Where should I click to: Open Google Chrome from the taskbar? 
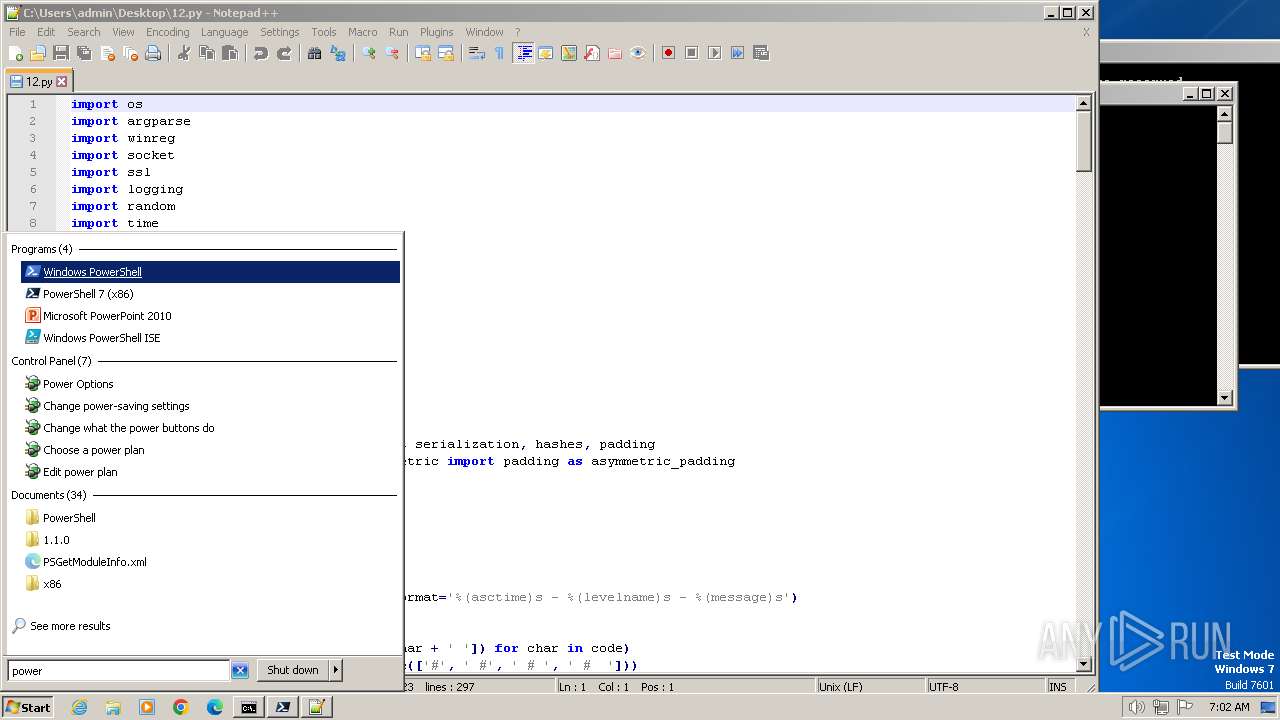pos(180,707)
